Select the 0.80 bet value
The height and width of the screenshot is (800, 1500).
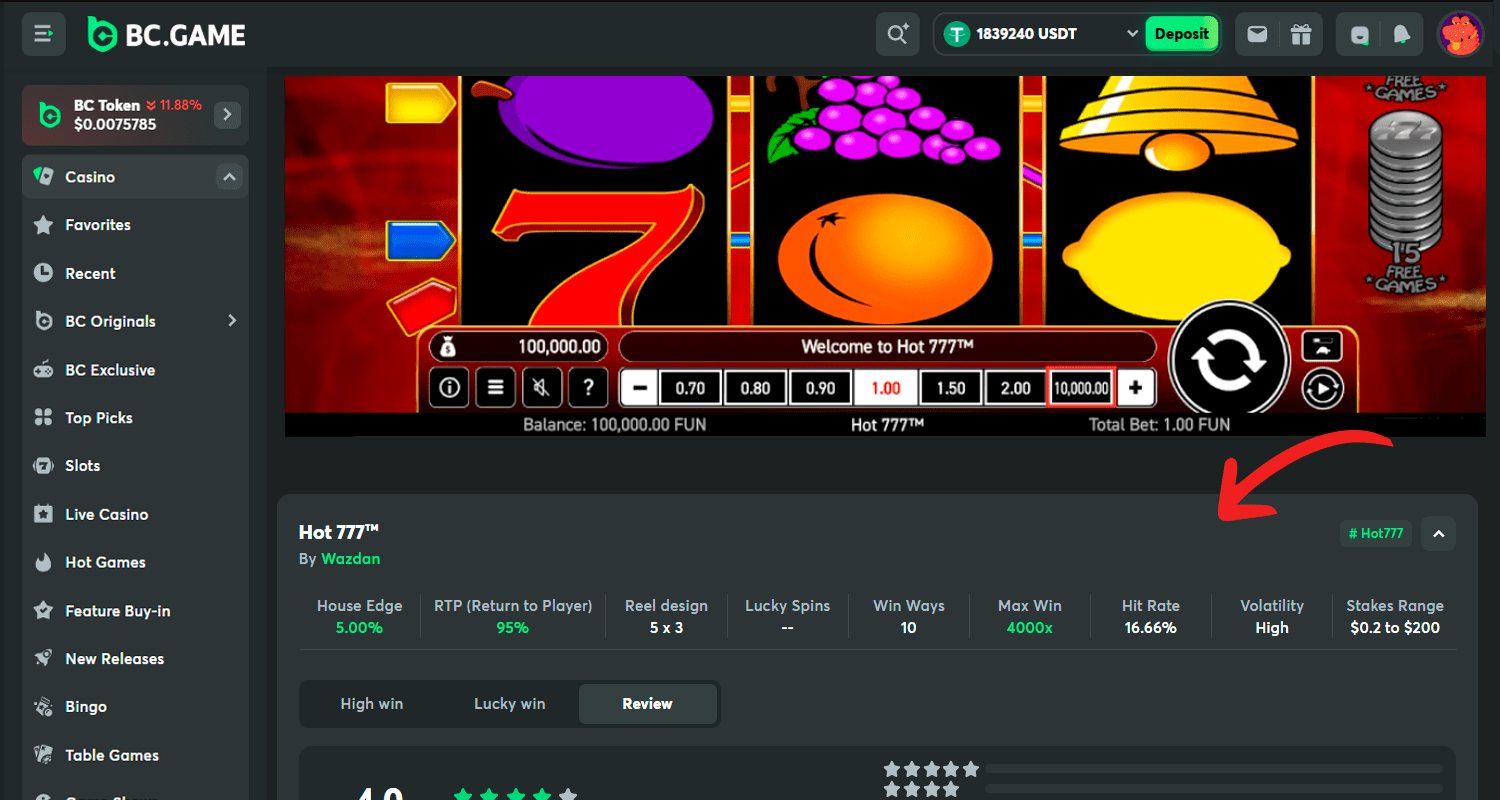pyautogui.click(x=755, y=388)
